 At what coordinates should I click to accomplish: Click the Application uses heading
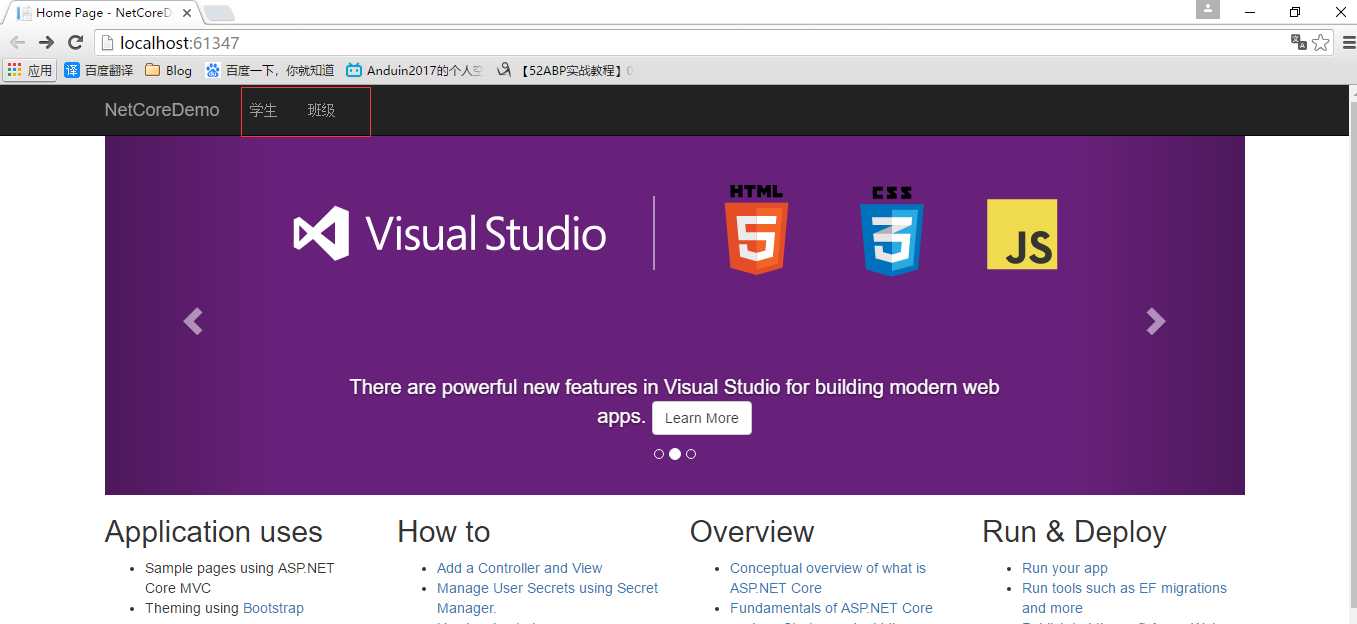coord(214,531)
